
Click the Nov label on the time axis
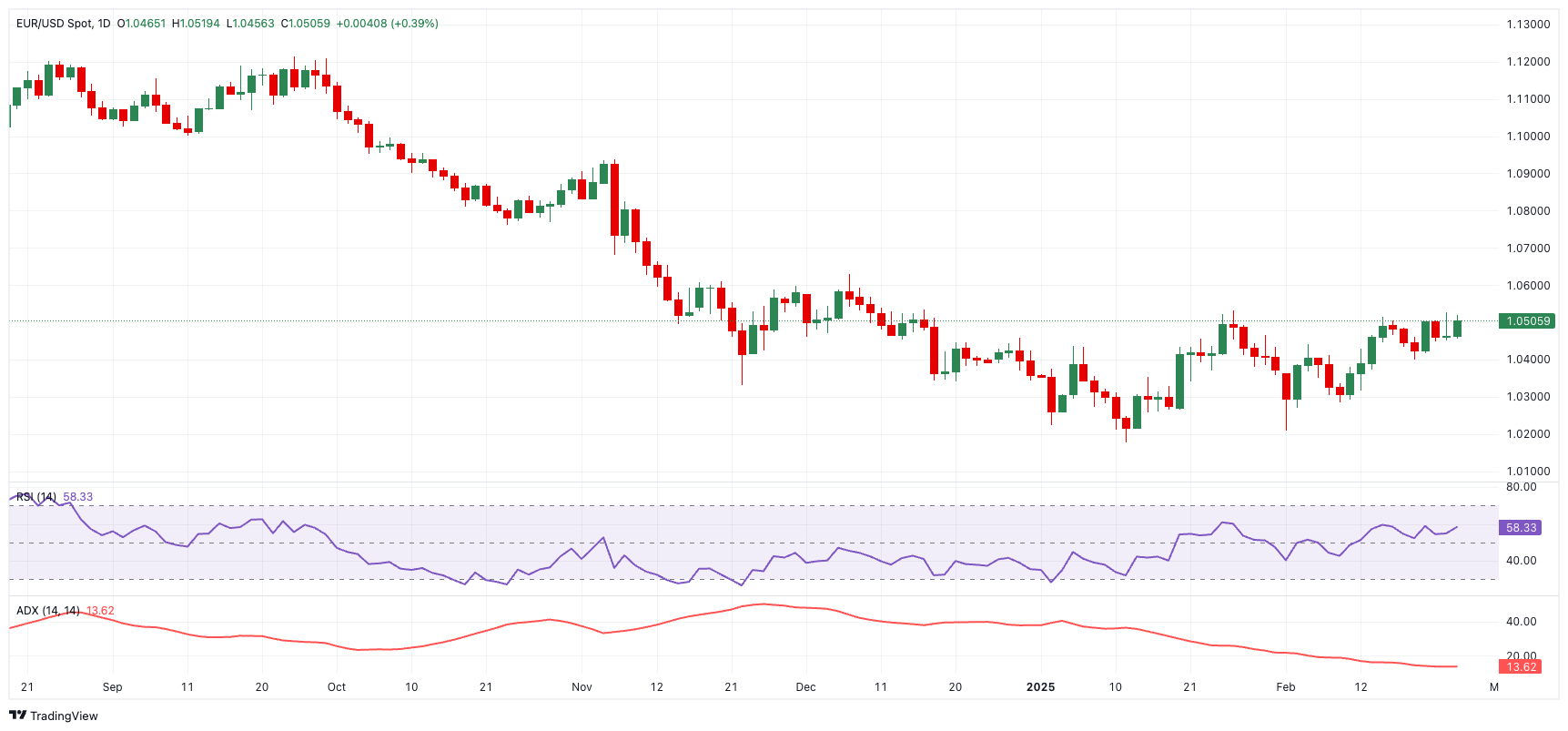click(582, 687)
